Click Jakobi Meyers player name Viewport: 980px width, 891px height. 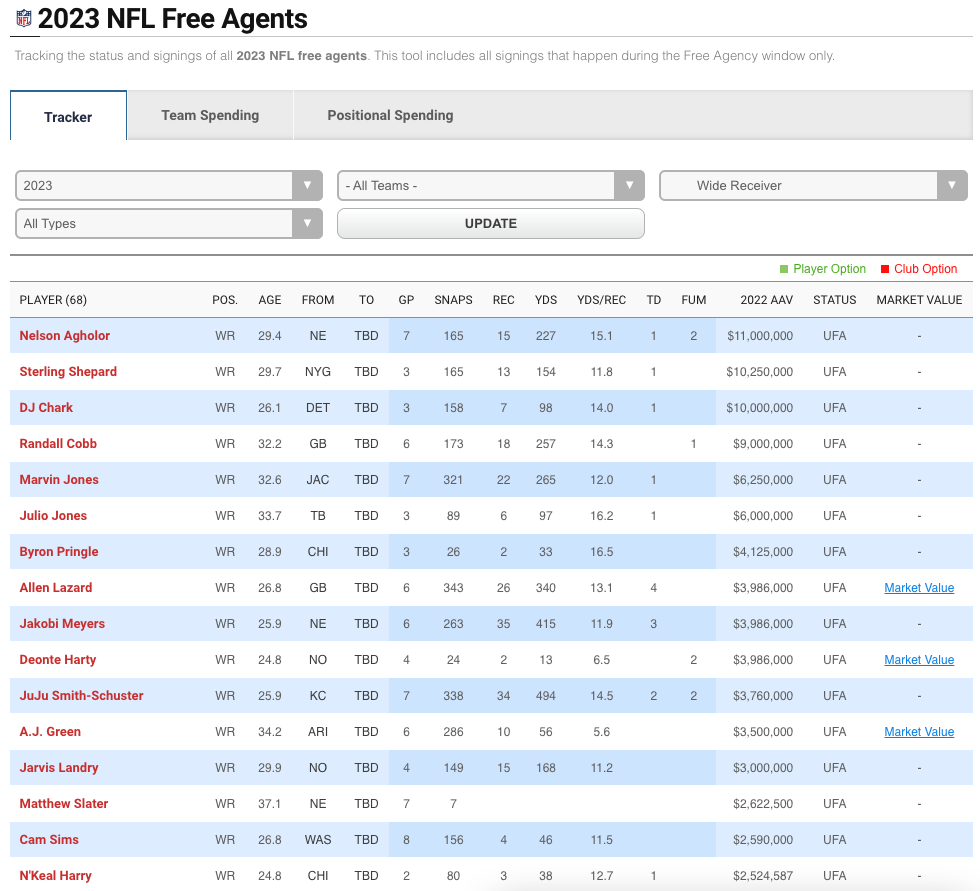pos(61,624)
